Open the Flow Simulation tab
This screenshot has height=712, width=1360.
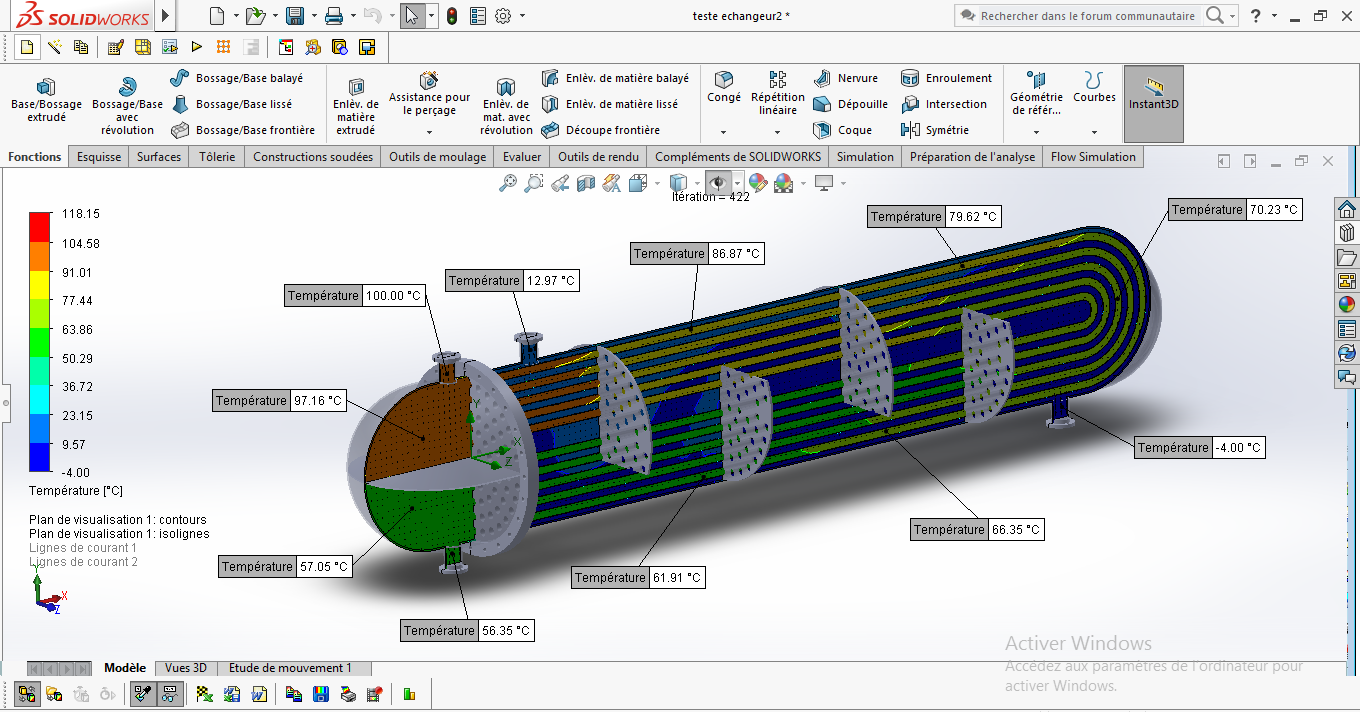[x=1093, y=157]
